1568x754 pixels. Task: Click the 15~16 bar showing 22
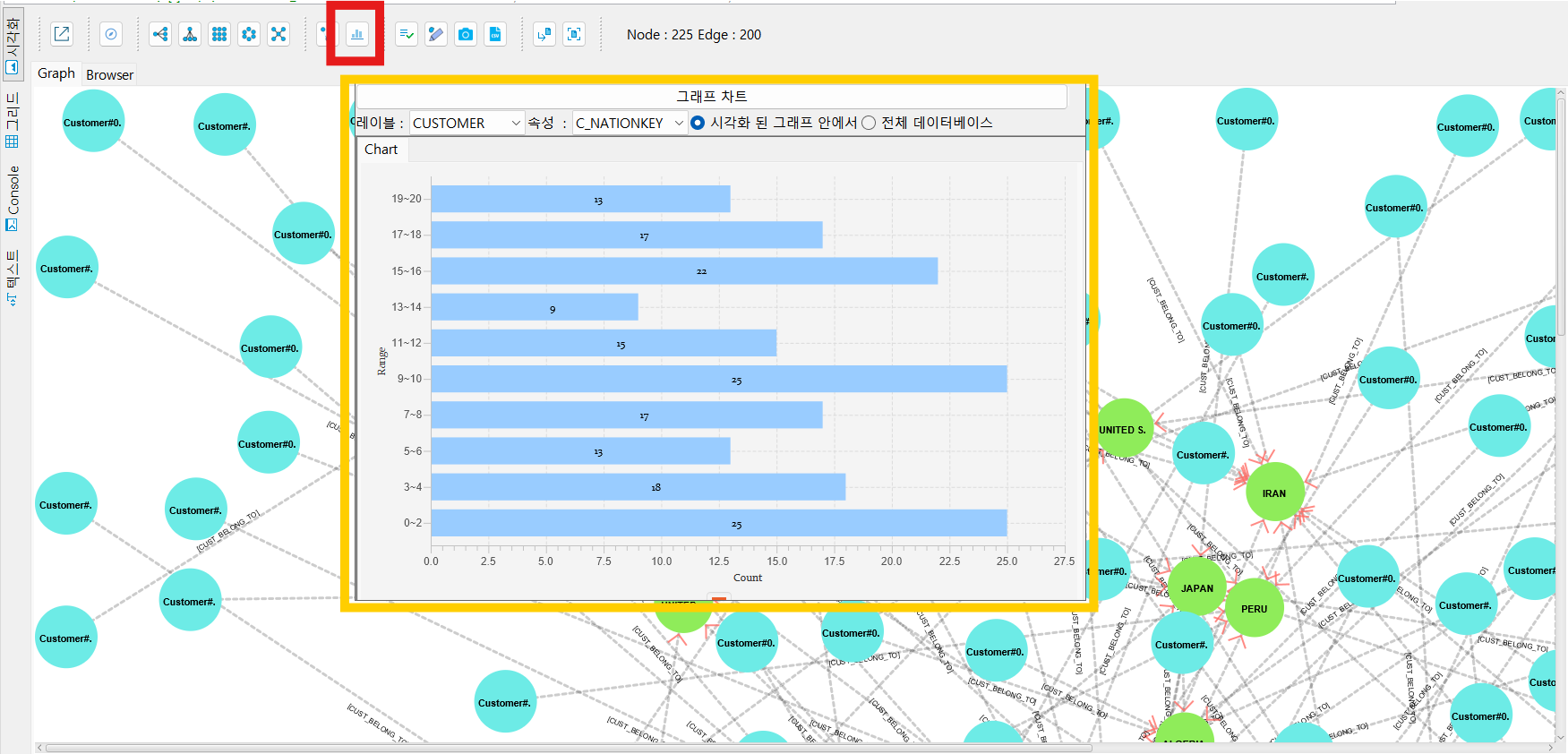(684, 271)
